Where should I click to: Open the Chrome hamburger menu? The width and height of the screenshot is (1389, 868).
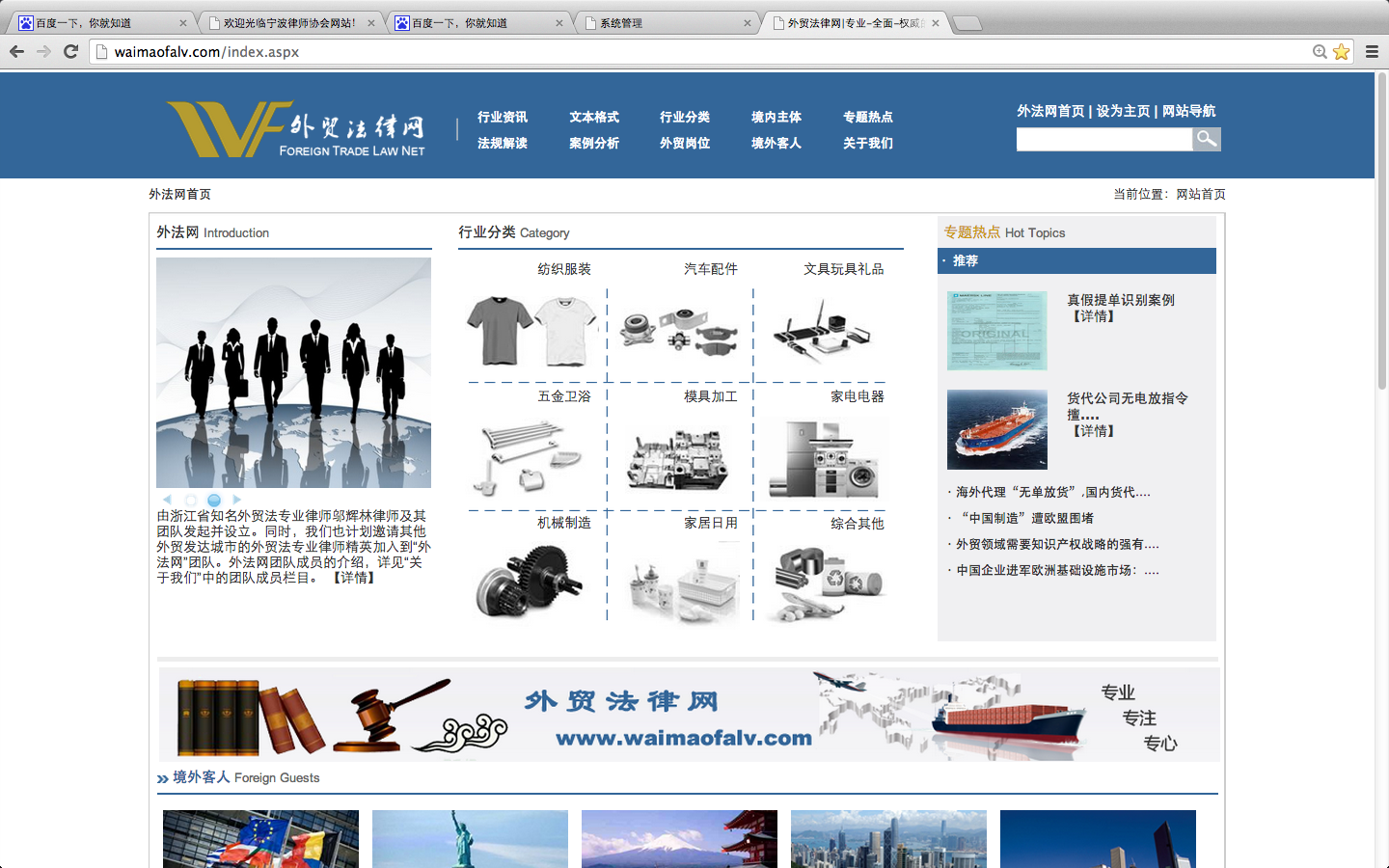pos(1372,52)
